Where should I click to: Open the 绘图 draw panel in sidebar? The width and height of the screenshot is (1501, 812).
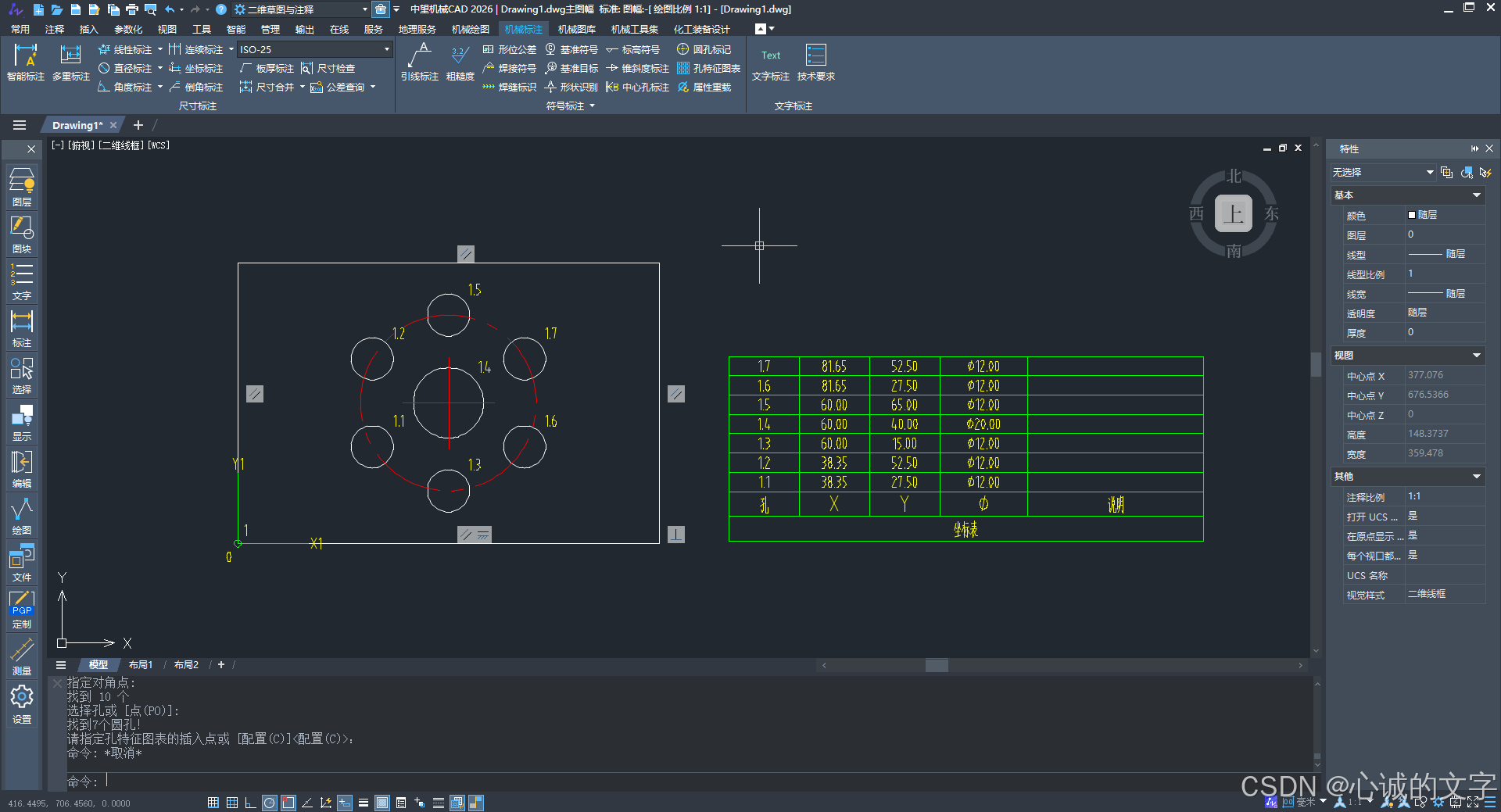pos(22,516)
